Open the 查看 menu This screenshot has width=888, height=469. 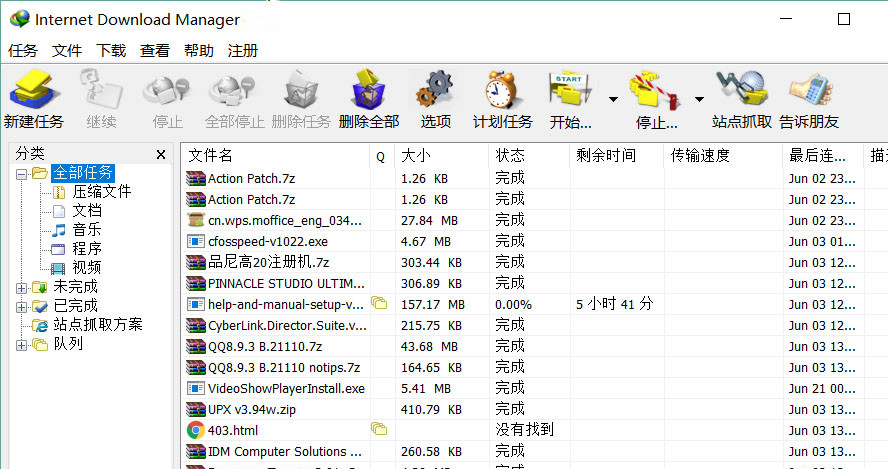[x=155, y=50]
